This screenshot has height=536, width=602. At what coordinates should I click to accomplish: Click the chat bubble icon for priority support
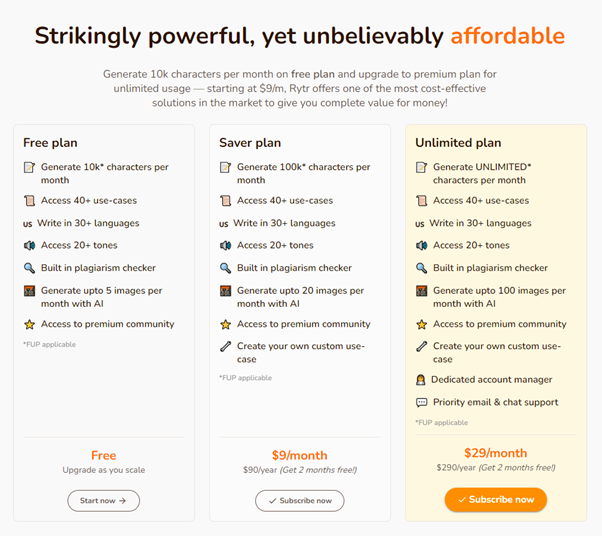point(422,402)
